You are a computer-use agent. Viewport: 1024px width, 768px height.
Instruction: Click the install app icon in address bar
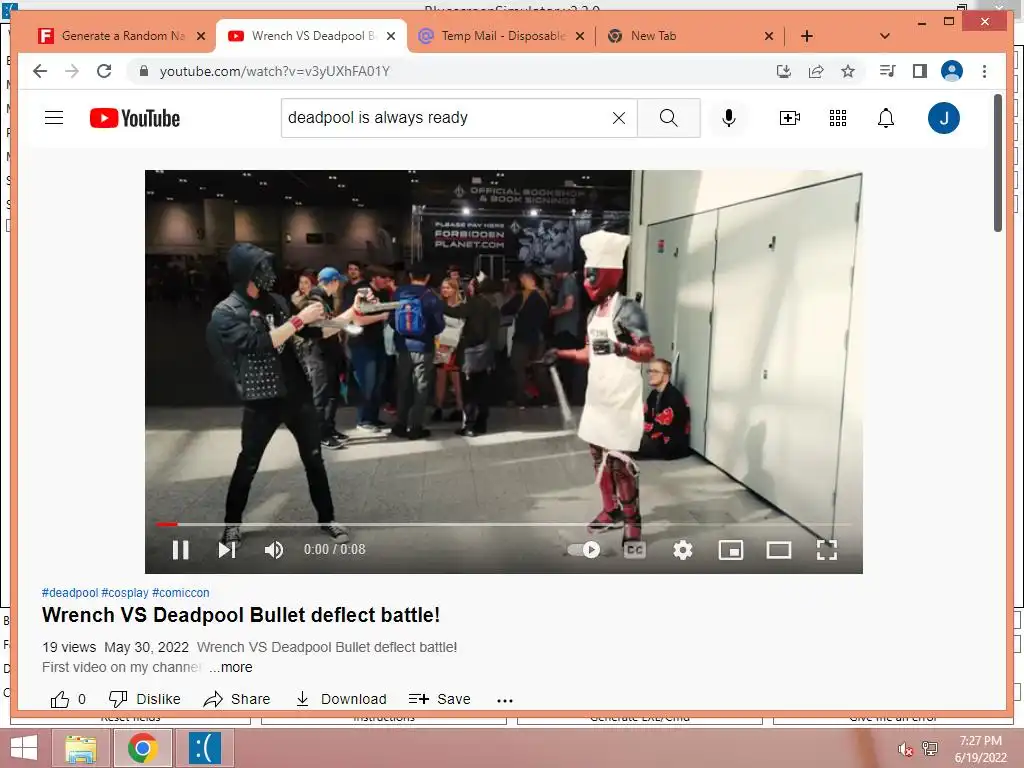(x=784, y=71)
